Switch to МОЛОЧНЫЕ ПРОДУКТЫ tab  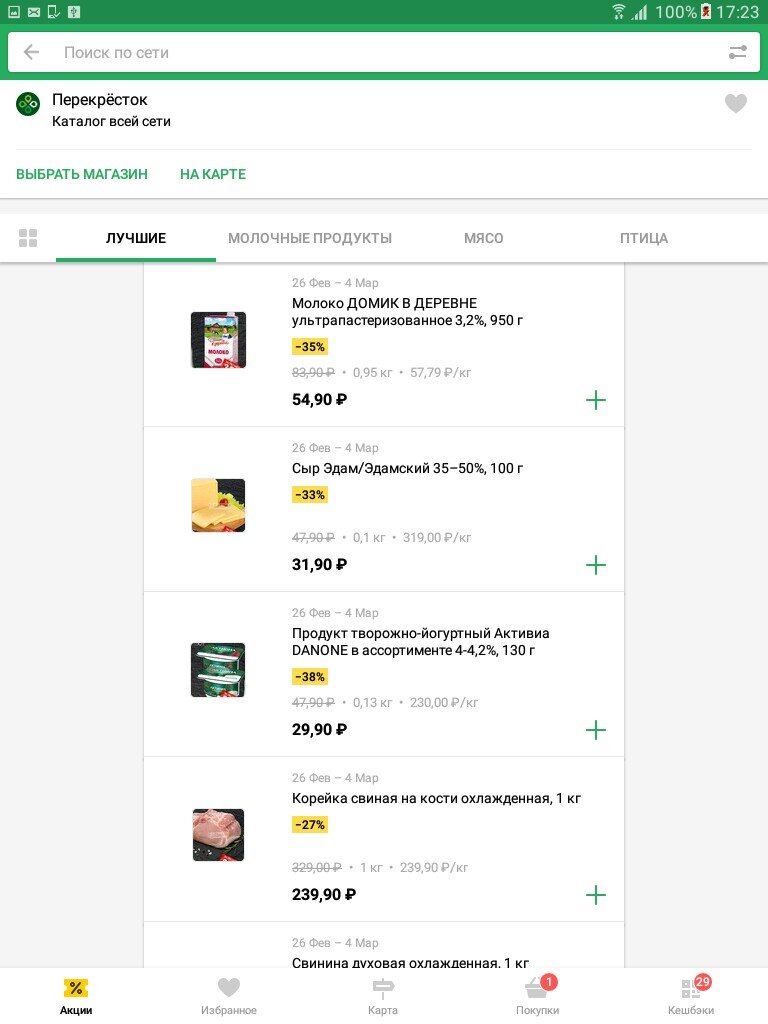[x=310, y=238]
